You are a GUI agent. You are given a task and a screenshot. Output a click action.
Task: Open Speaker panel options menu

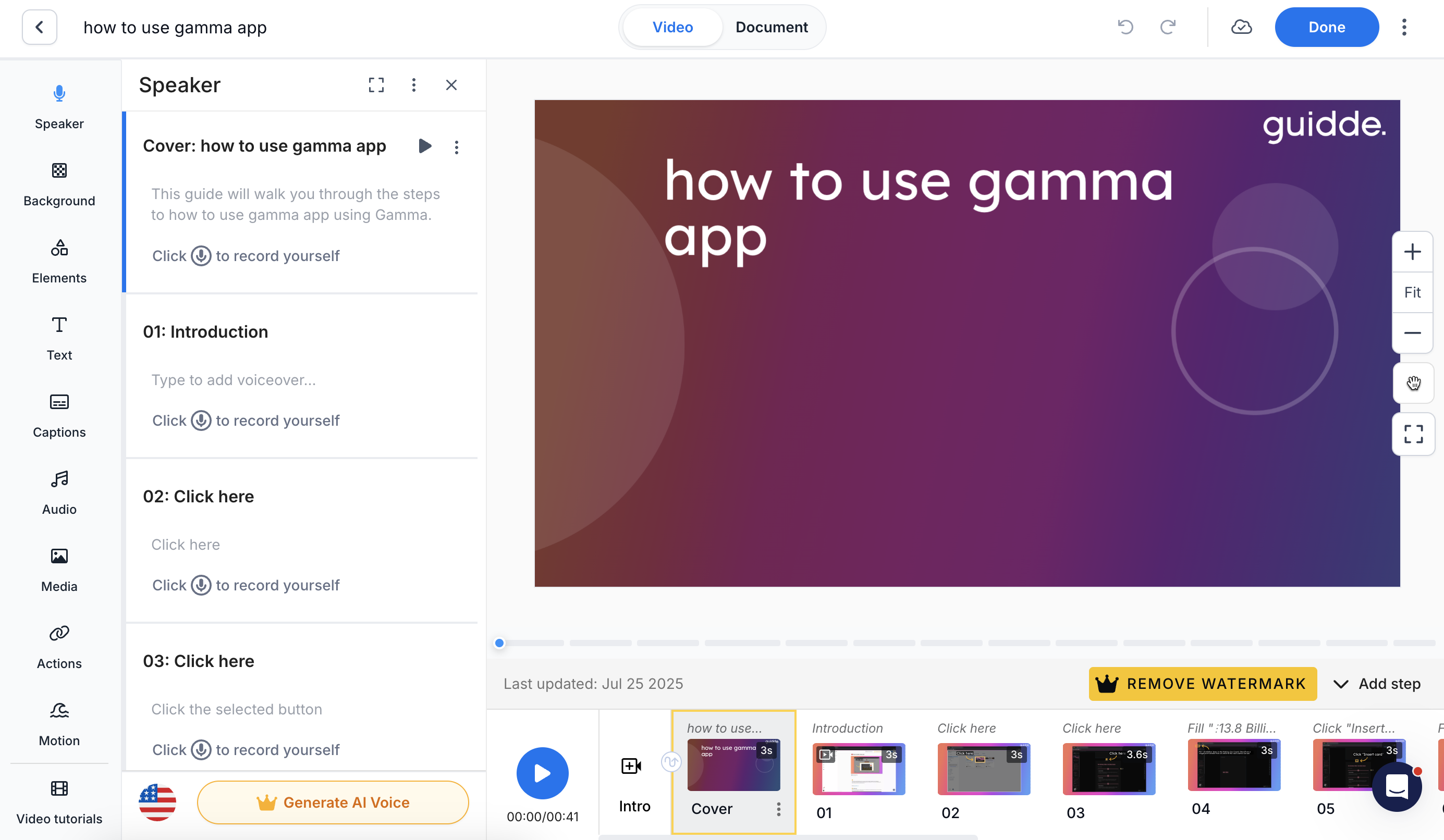pos(414,85)
